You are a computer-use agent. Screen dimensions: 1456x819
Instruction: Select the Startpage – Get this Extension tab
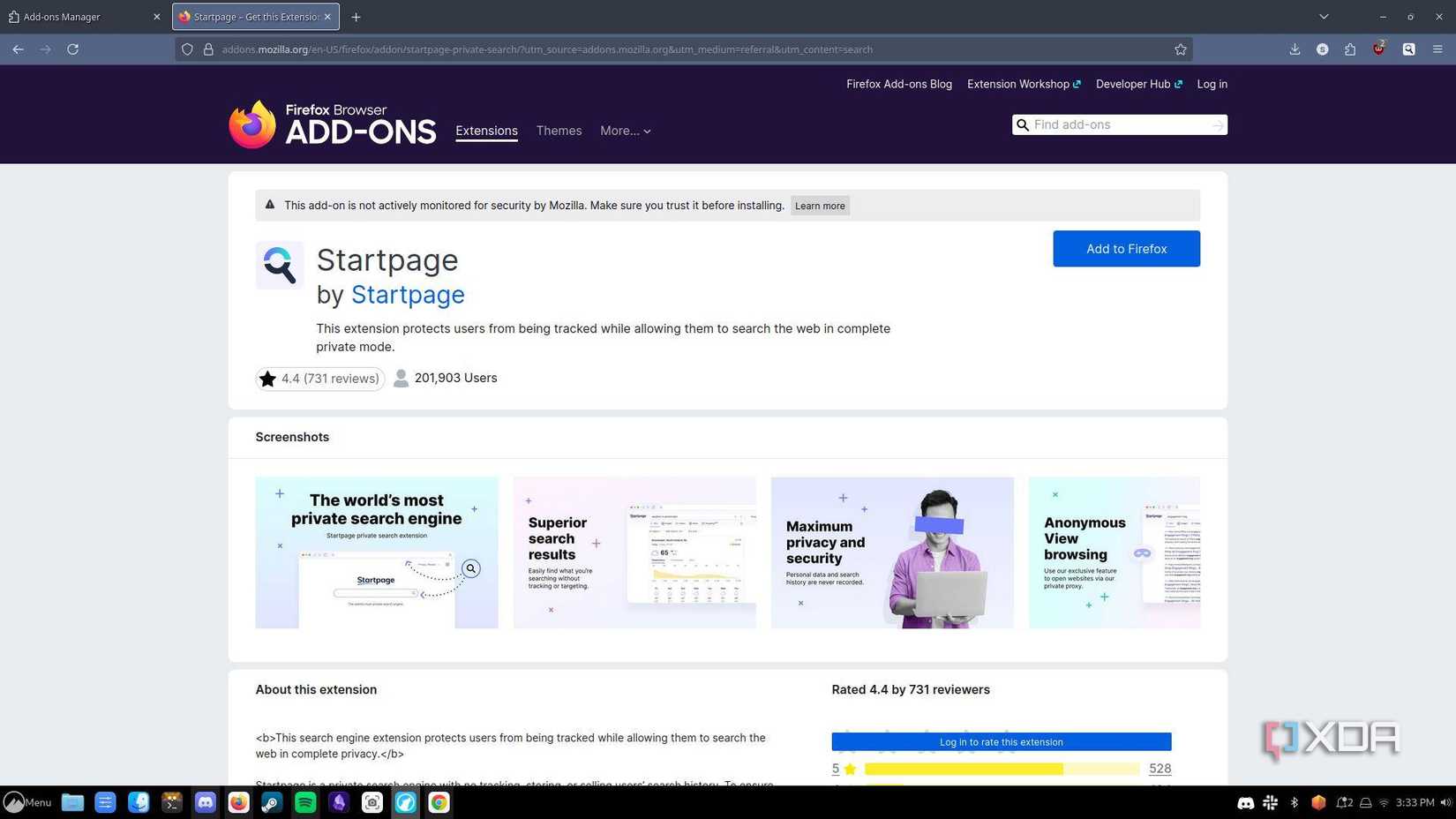tap(255, 17)
